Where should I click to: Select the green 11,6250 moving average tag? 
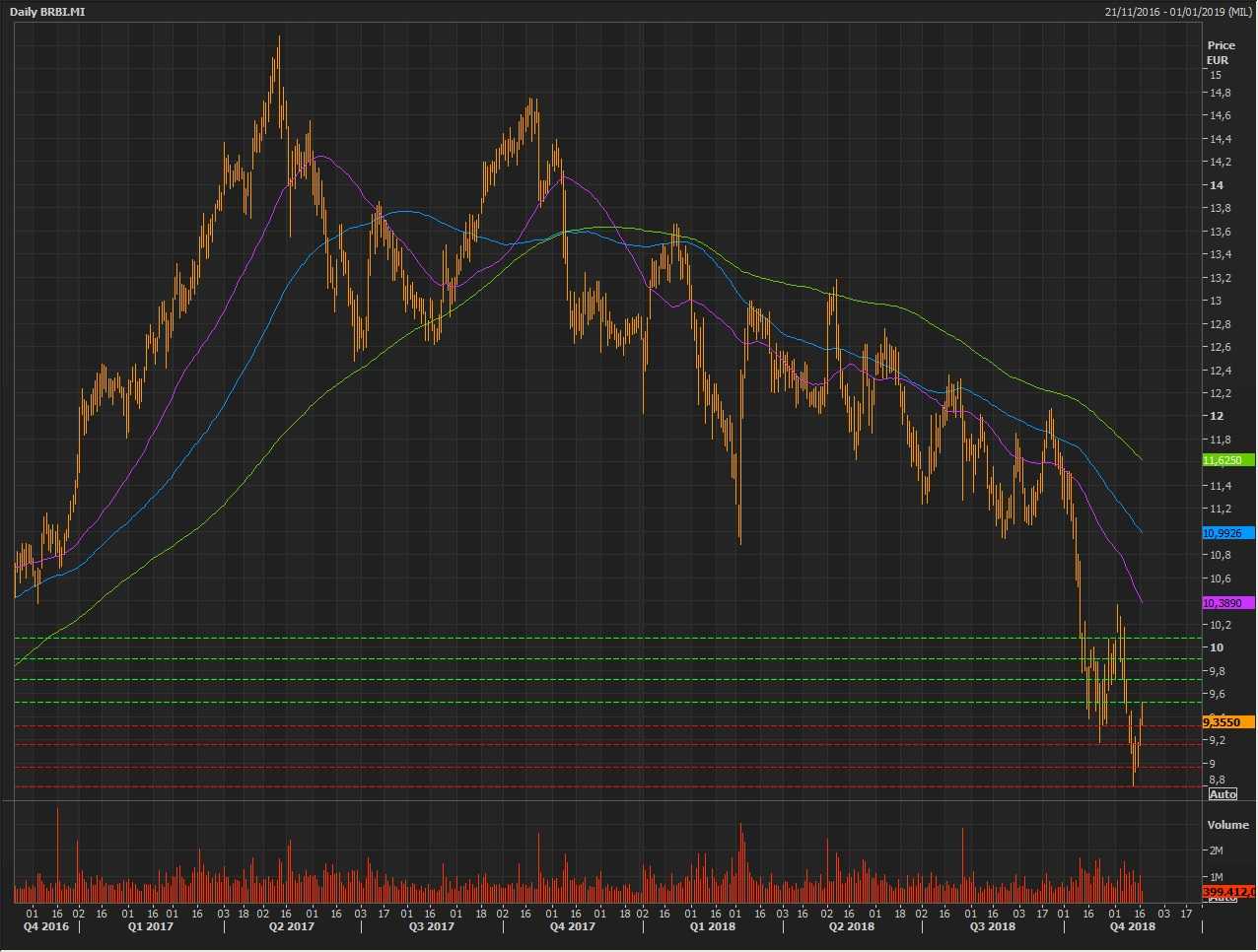(1227, 460)
